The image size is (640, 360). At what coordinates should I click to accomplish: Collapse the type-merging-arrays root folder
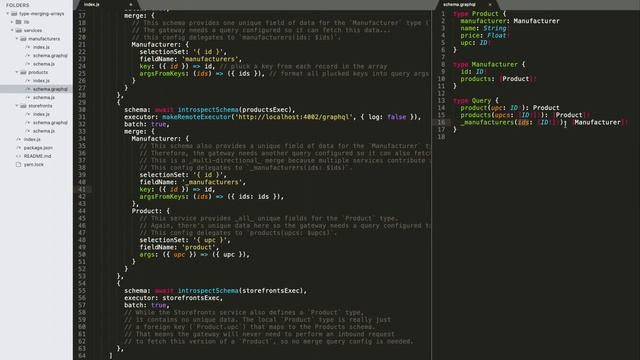pyautogui.click(x=7, y=13)
